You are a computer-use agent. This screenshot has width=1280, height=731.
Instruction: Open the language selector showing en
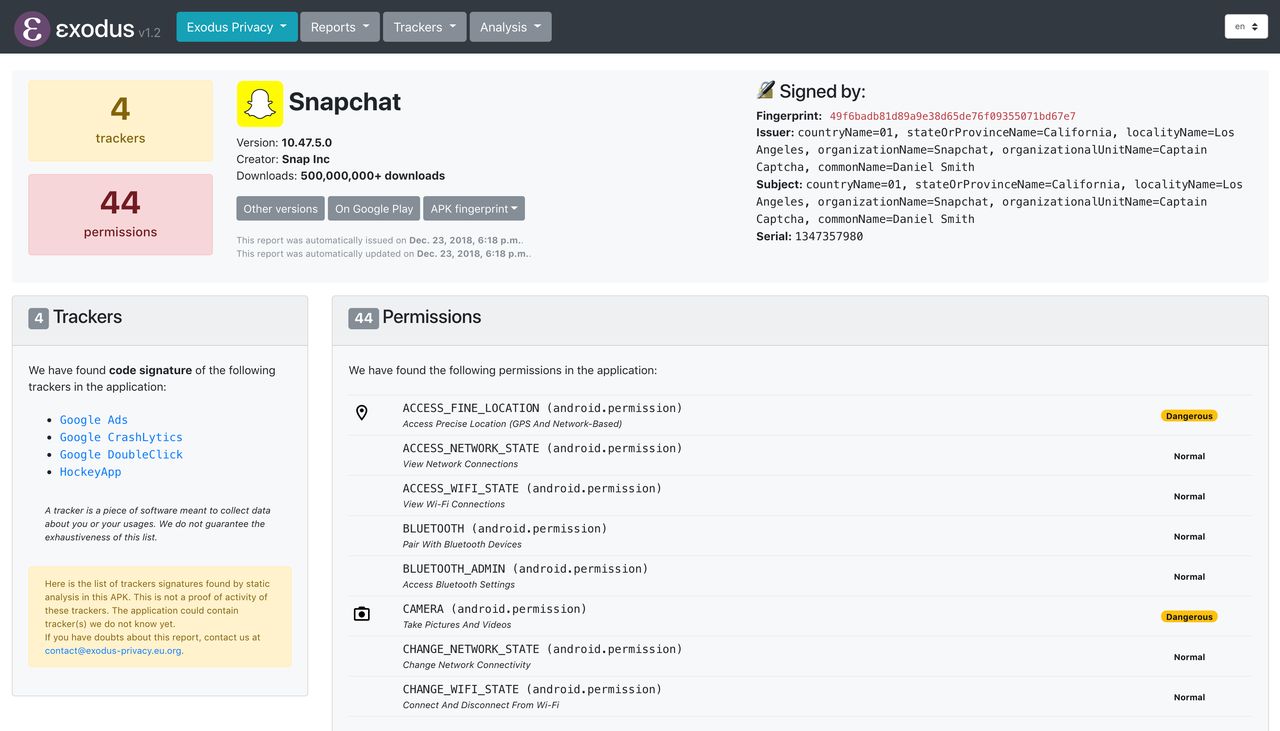click(x=1246, y=26)
